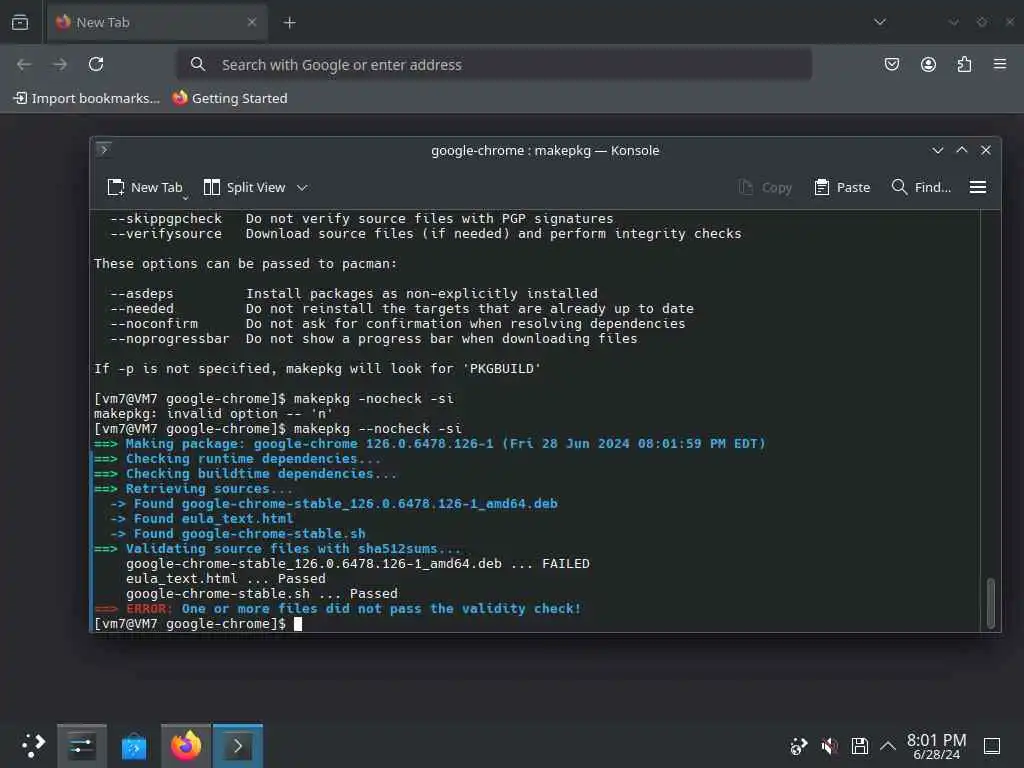Expand the Firefox list all tabs chevron
The width and height of the screenshot is (1024, 768).
[x=880, y=22]
